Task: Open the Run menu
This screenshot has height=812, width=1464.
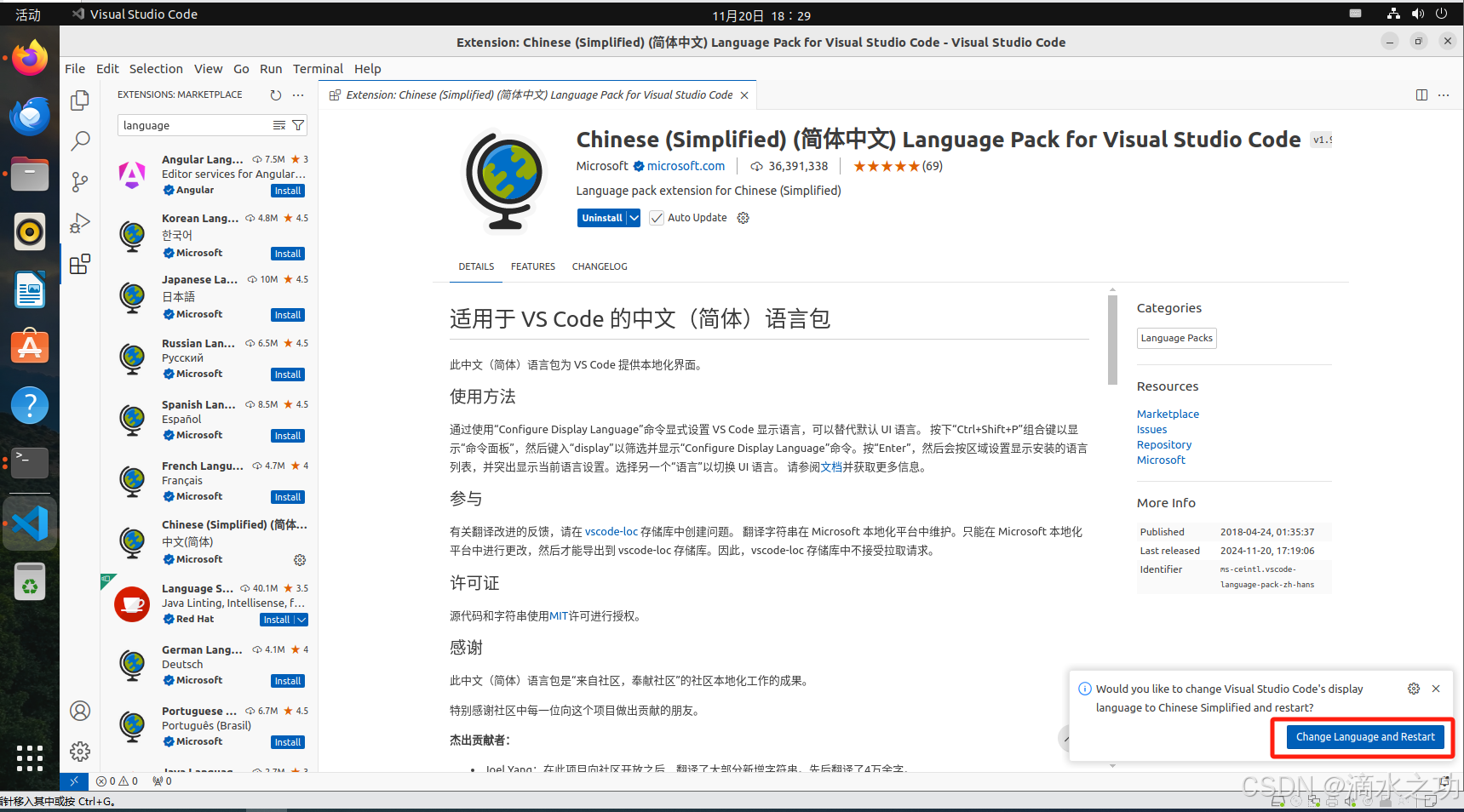Action: pyautogui.click(x=271, y=69)
